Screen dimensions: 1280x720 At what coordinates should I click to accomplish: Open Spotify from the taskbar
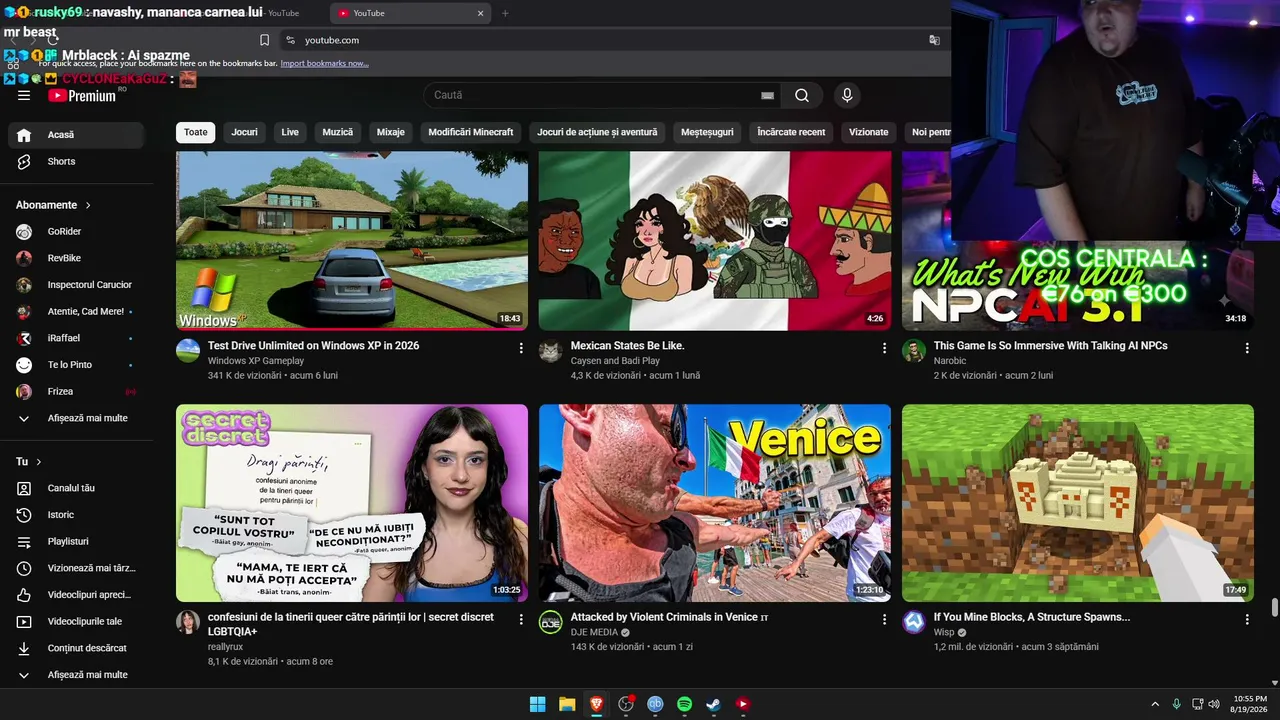click(684, 704)
